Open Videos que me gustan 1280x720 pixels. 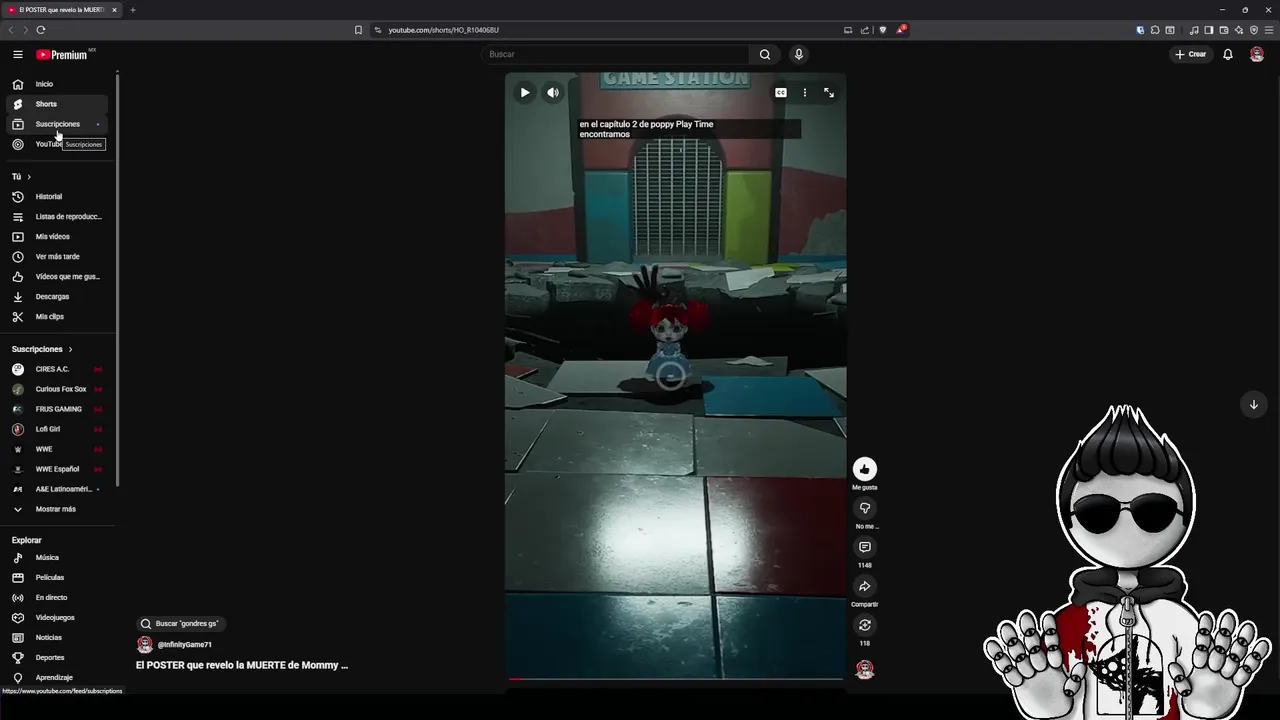pos(57,276)
